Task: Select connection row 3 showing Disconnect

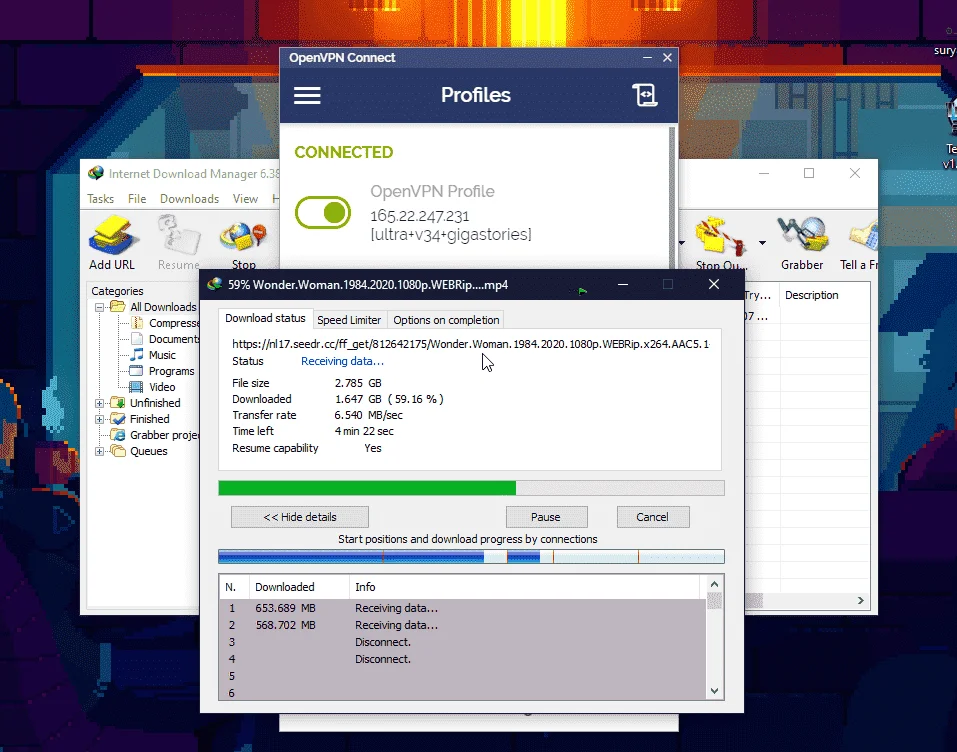Action: point(463,642)
